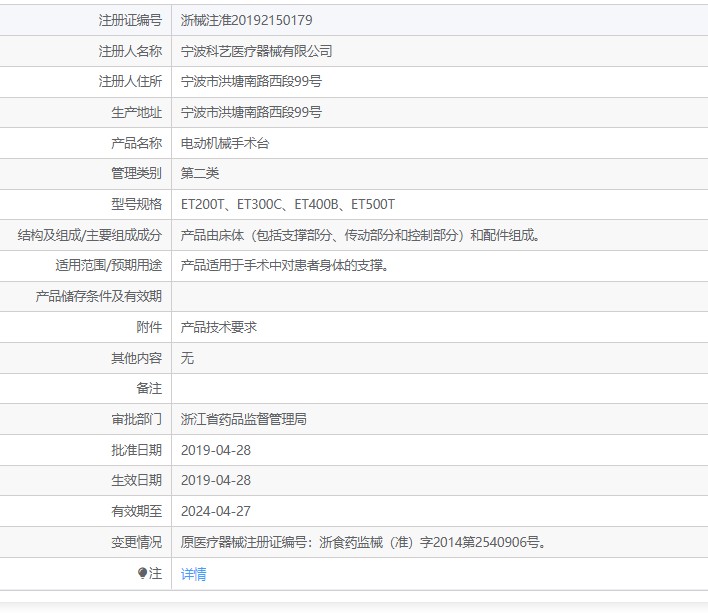
Task: Click the 变更情况 label
Action: [x=136, y=542]
